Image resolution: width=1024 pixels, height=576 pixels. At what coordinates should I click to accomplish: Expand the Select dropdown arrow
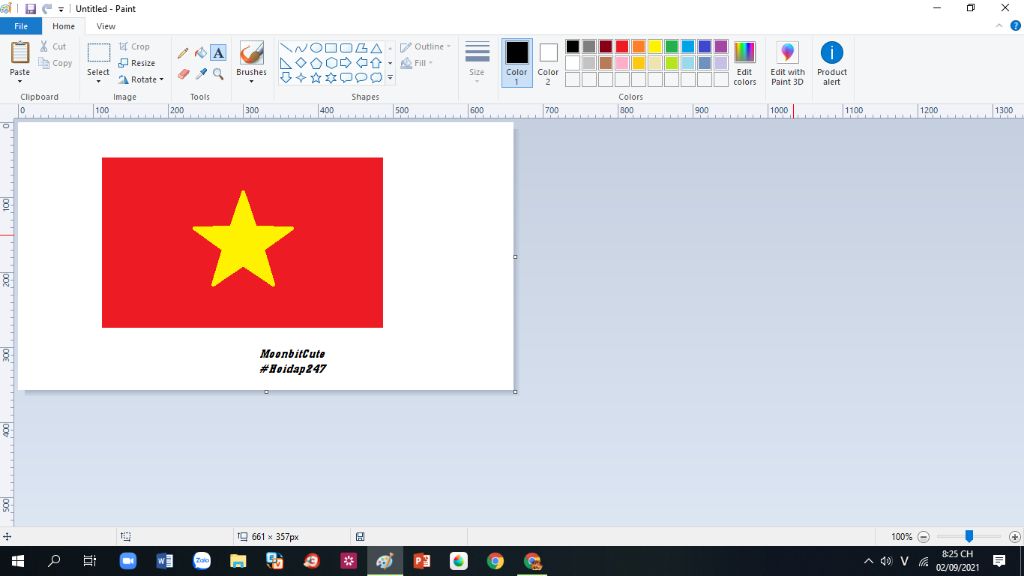point(98,81)
